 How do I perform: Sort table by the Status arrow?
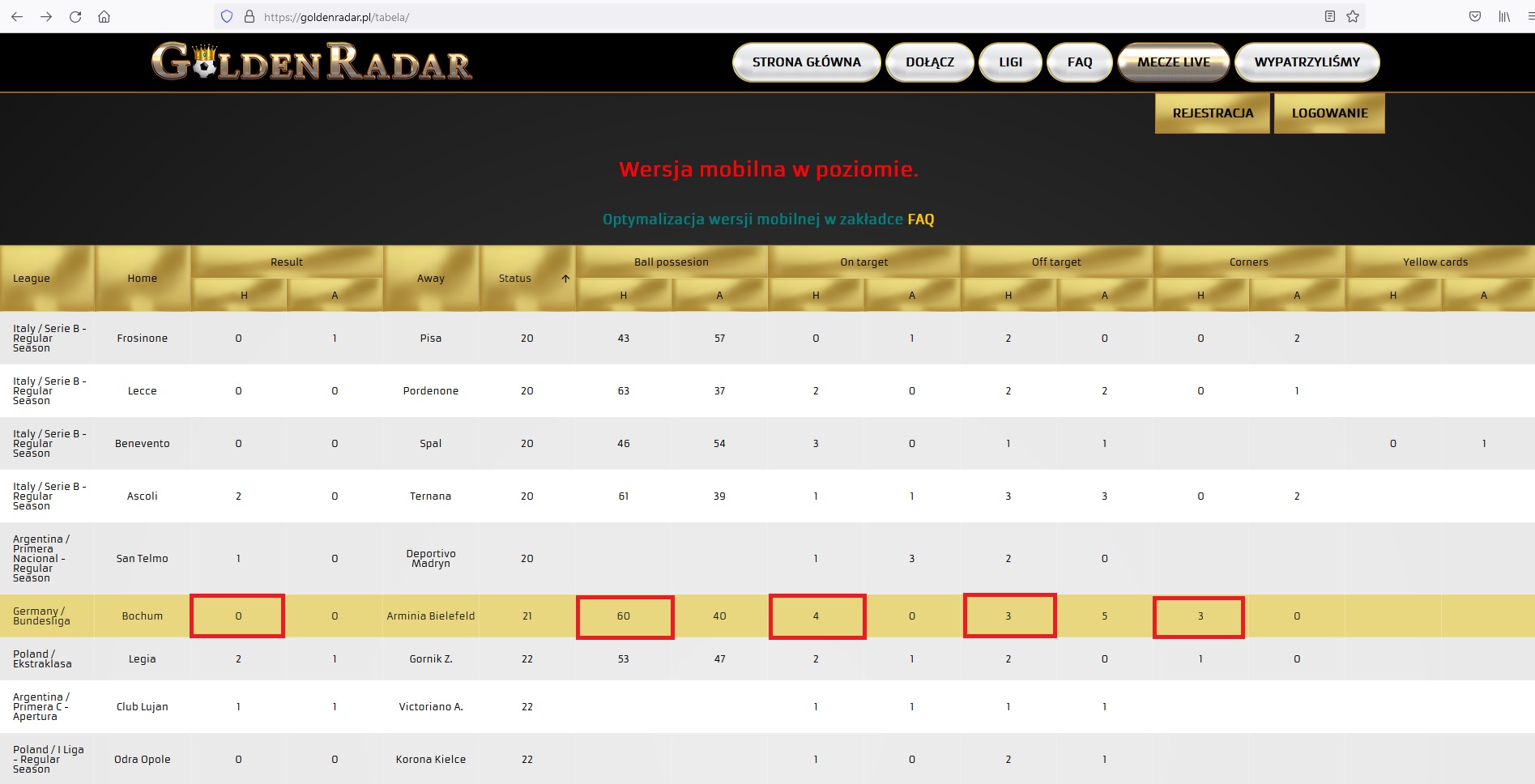pyautogui.click(x=565, y=279)
